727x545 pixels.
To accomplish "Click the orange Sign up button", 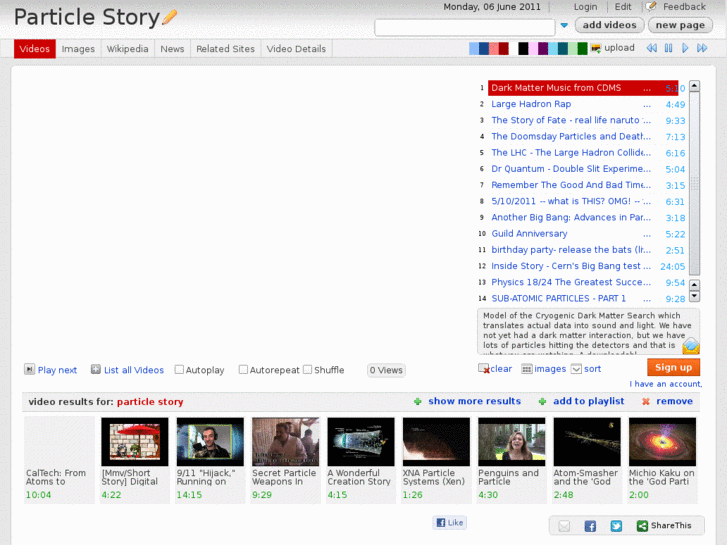I will tap(673, 367).
